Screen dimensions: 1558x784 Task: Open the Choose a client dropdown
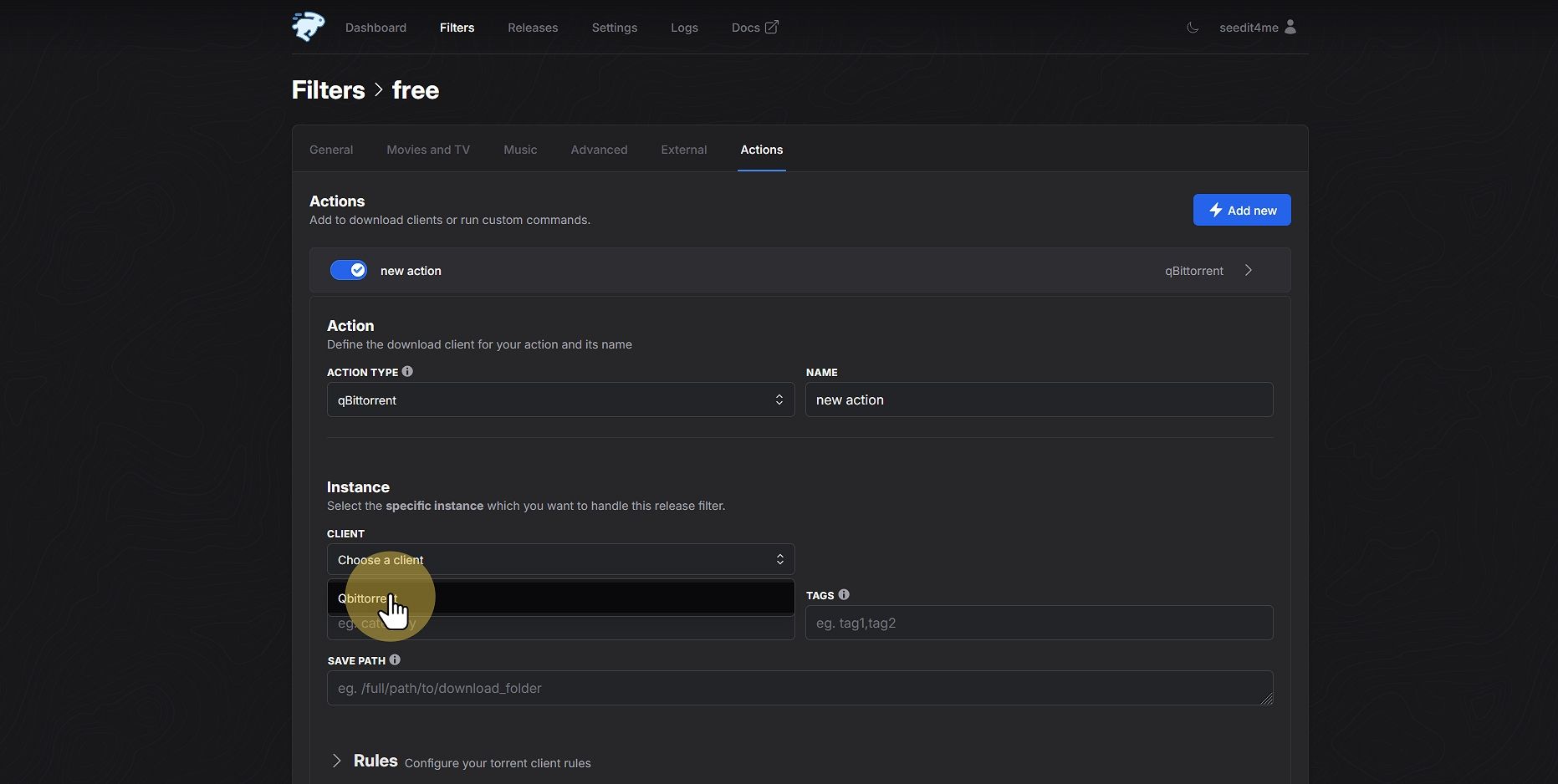(x=560, y=559)
